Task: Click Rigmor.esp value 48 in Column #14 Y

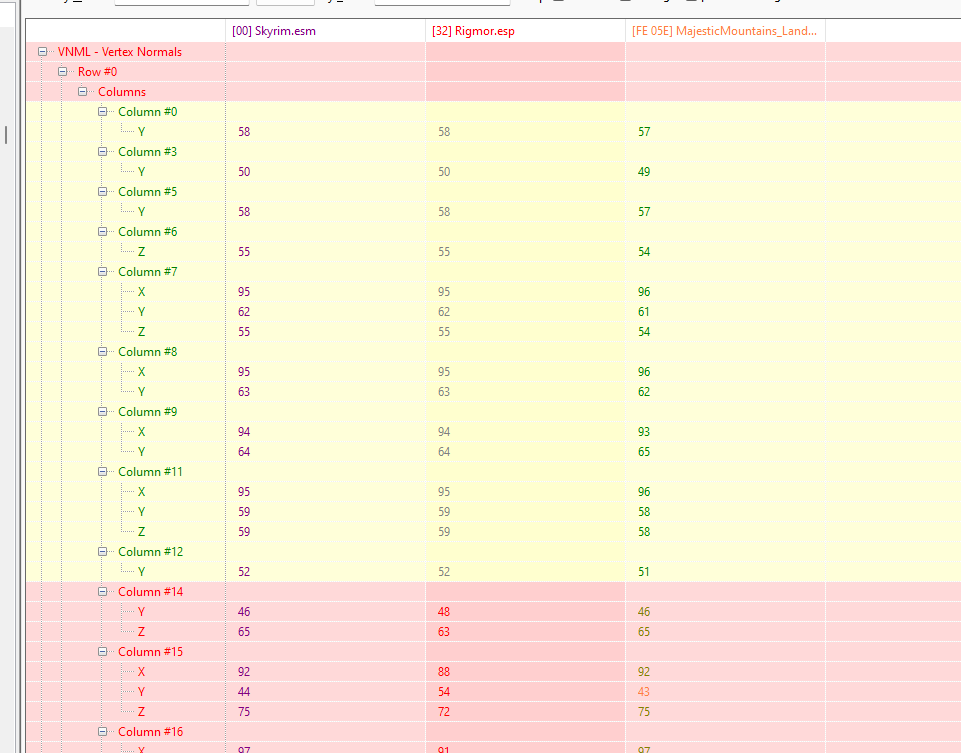Action: (444, 612)
